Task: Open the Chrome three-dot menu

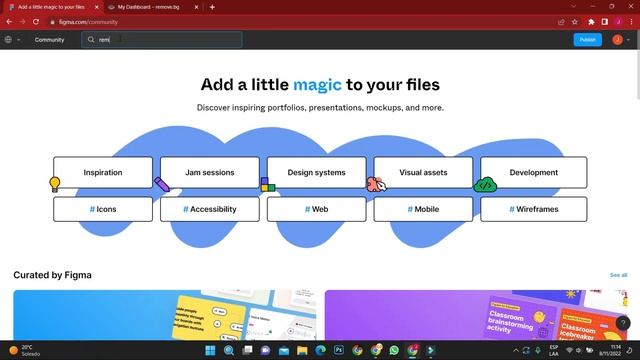Action: tap(631, 22)
